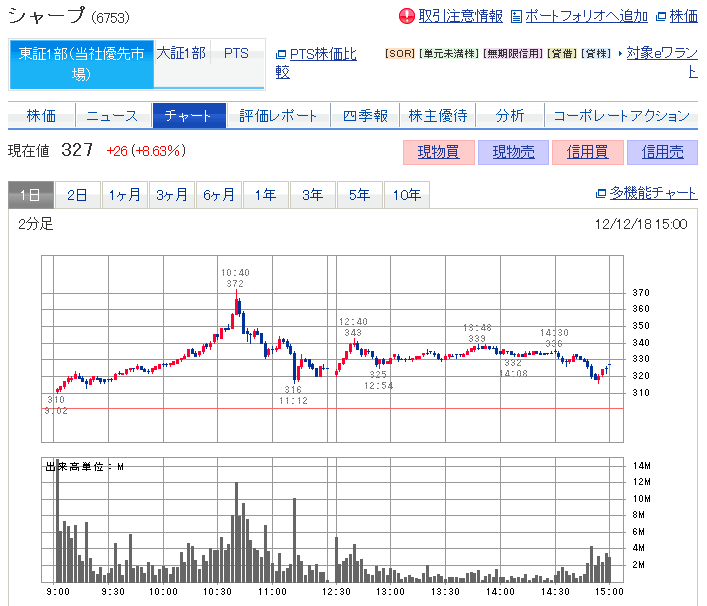
Task: Switch to the コーポレートアクション tab
Action: click(x=621, y=116)
